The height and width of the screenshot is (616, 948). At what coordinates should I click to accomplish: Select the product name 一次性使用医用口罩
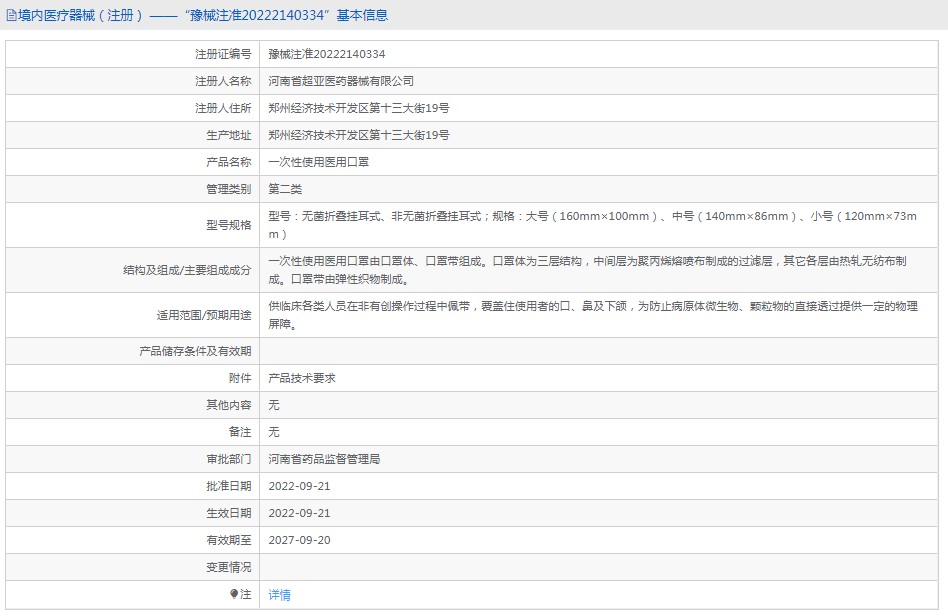coord(318,162)
